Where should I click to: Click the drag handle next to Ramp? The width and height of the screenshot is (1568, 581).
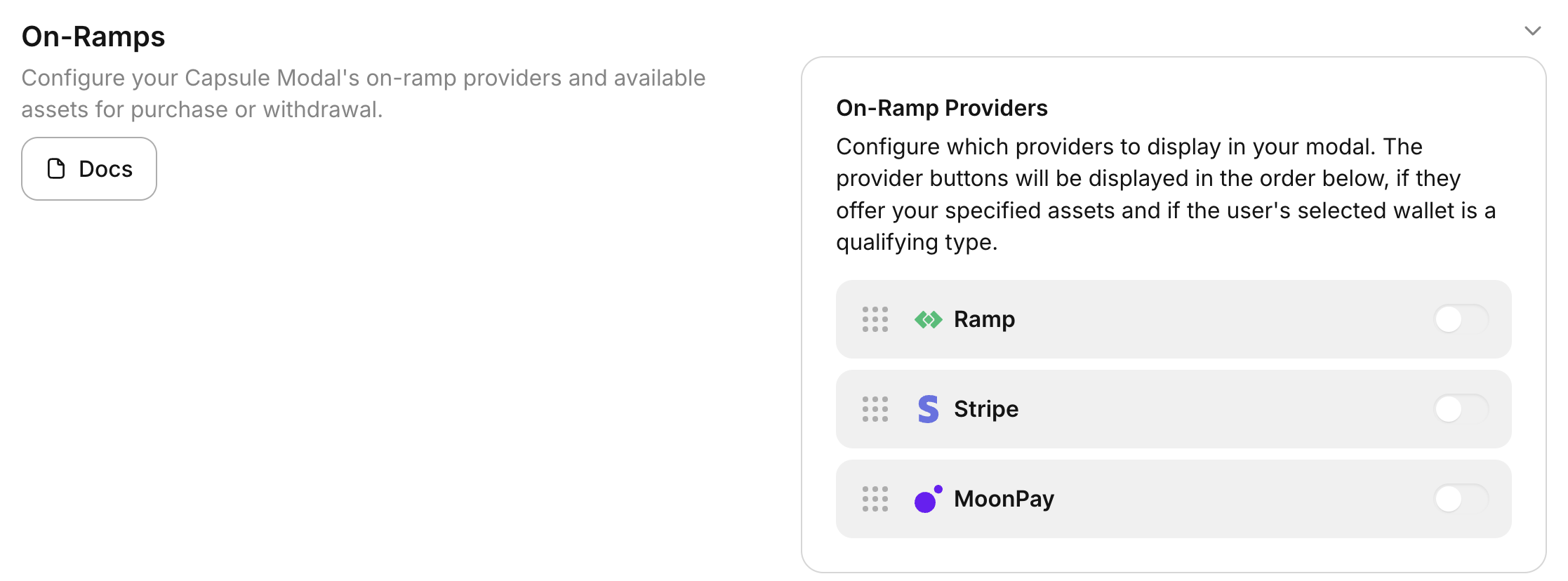pos(875,319)
